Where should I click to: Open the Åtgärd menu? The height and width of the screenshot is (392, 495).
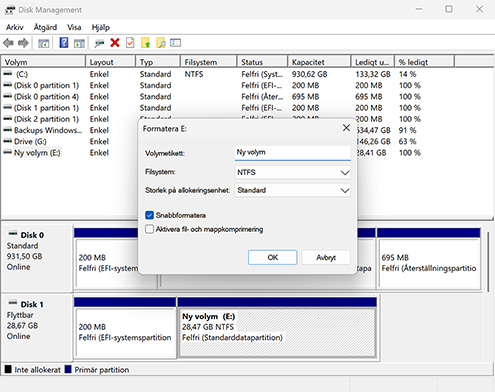[45, 27]
